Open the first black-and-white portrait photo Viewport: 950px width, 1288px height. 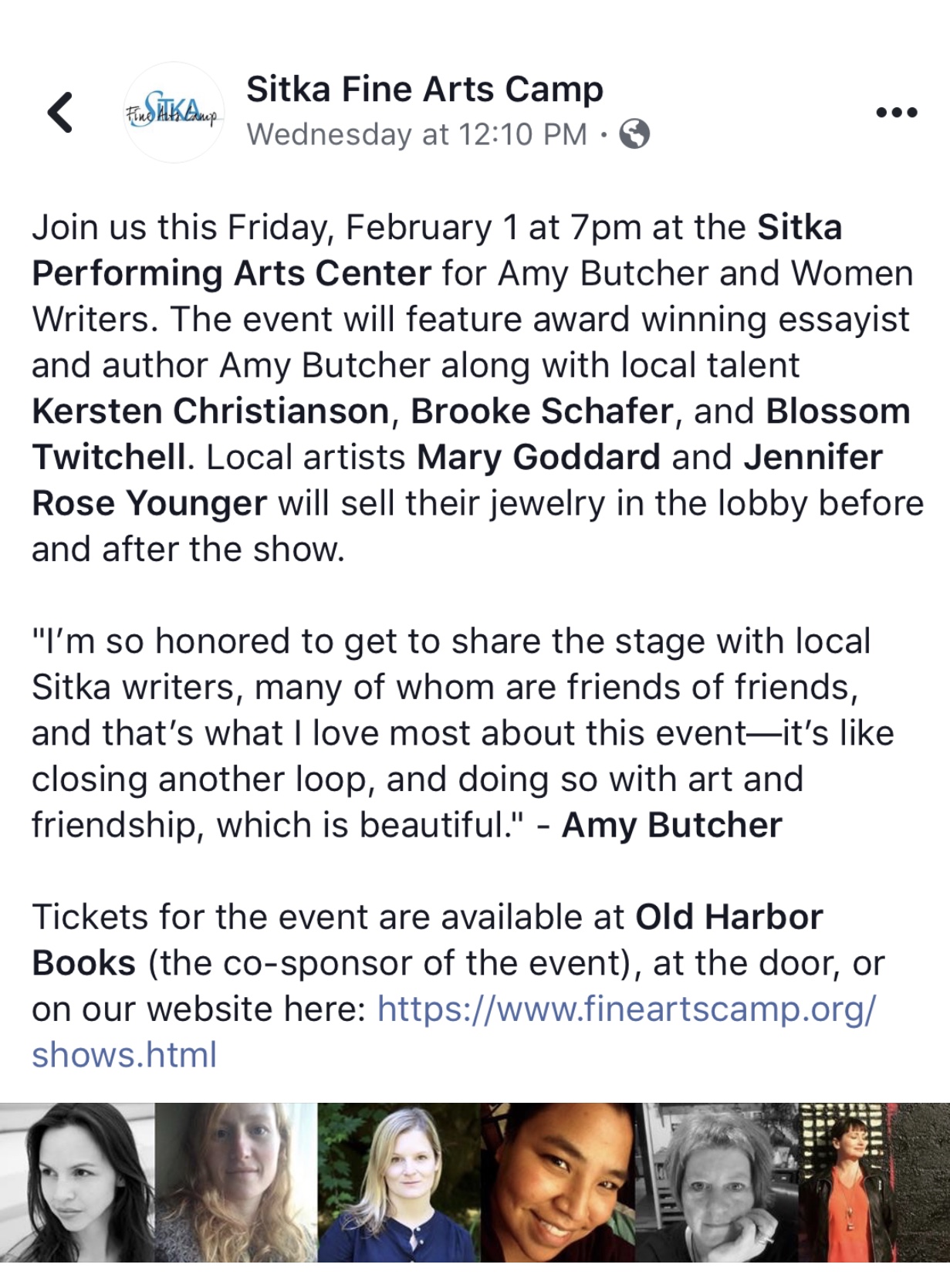pyautogui.click(x=77, y=1182)
